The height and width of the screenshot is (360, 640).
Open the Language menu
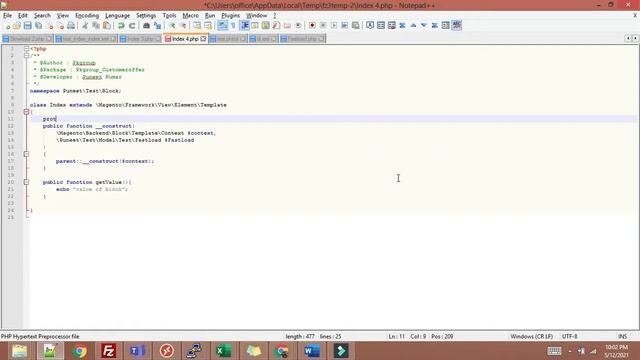point(117,16)
